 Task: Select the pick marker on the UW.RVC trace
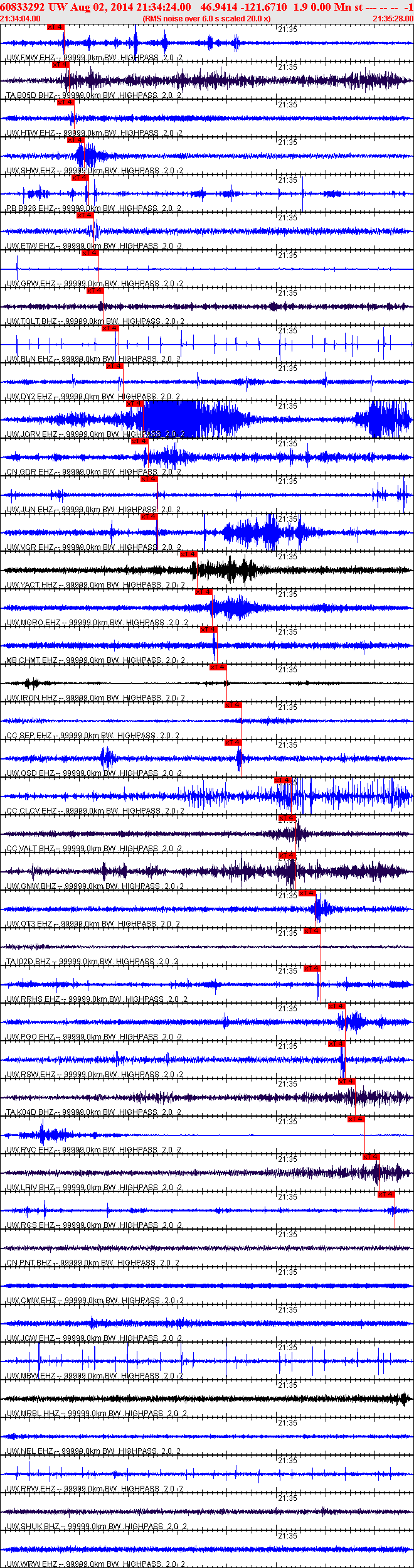tap(356, 1119)
